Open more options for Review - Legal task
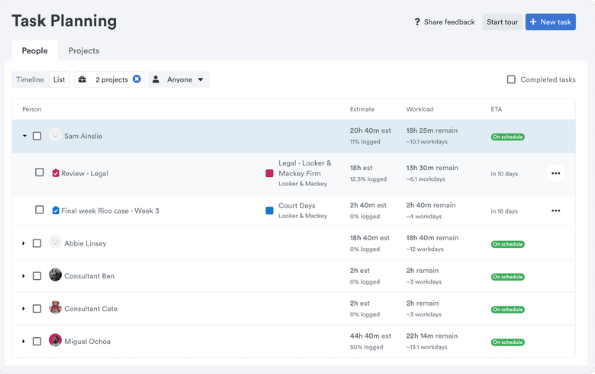This screenshot has height=374, width=595. 556,173
